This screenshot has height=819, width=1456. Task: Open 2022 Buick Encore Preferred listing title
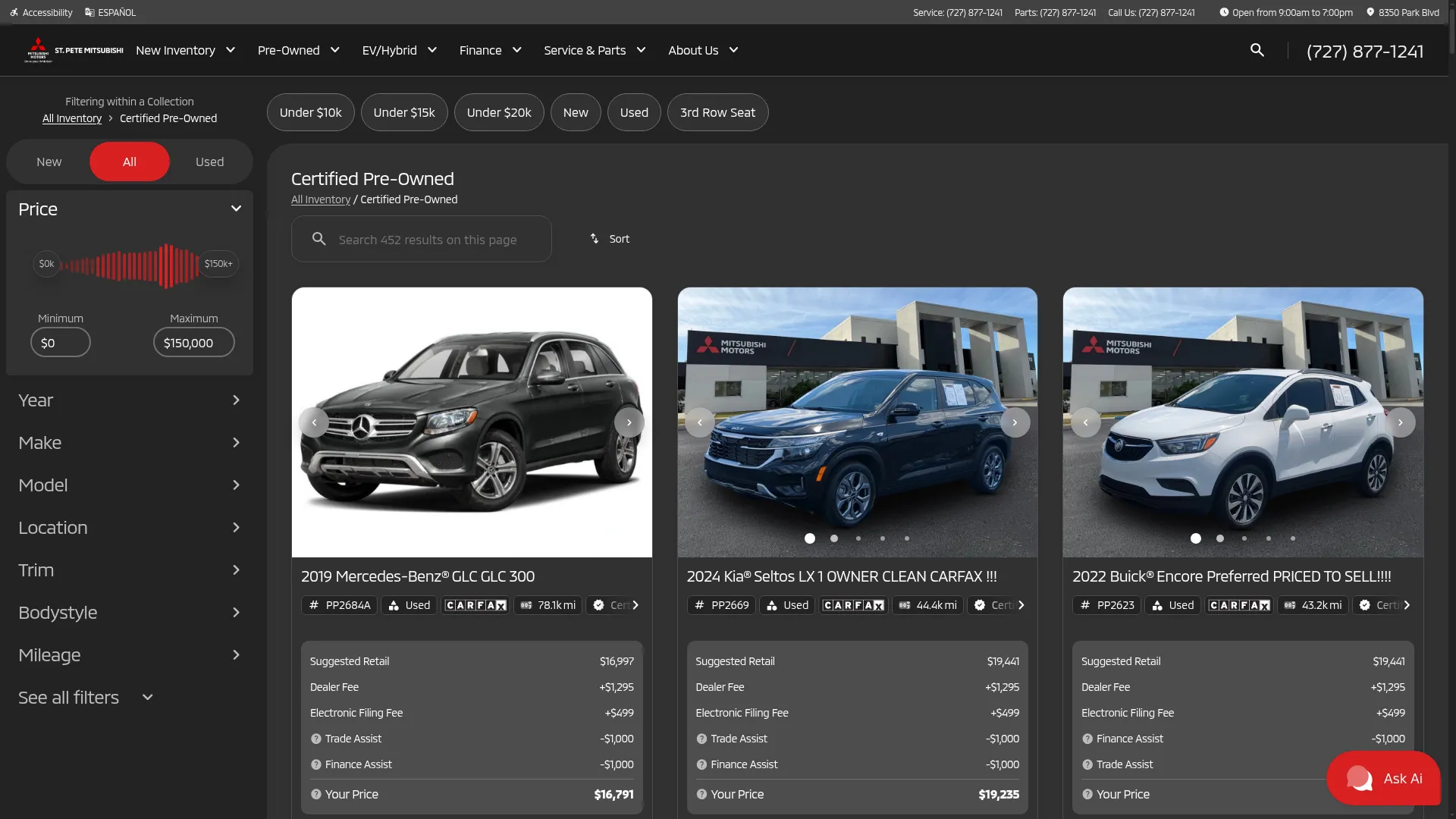point(1232,576)
